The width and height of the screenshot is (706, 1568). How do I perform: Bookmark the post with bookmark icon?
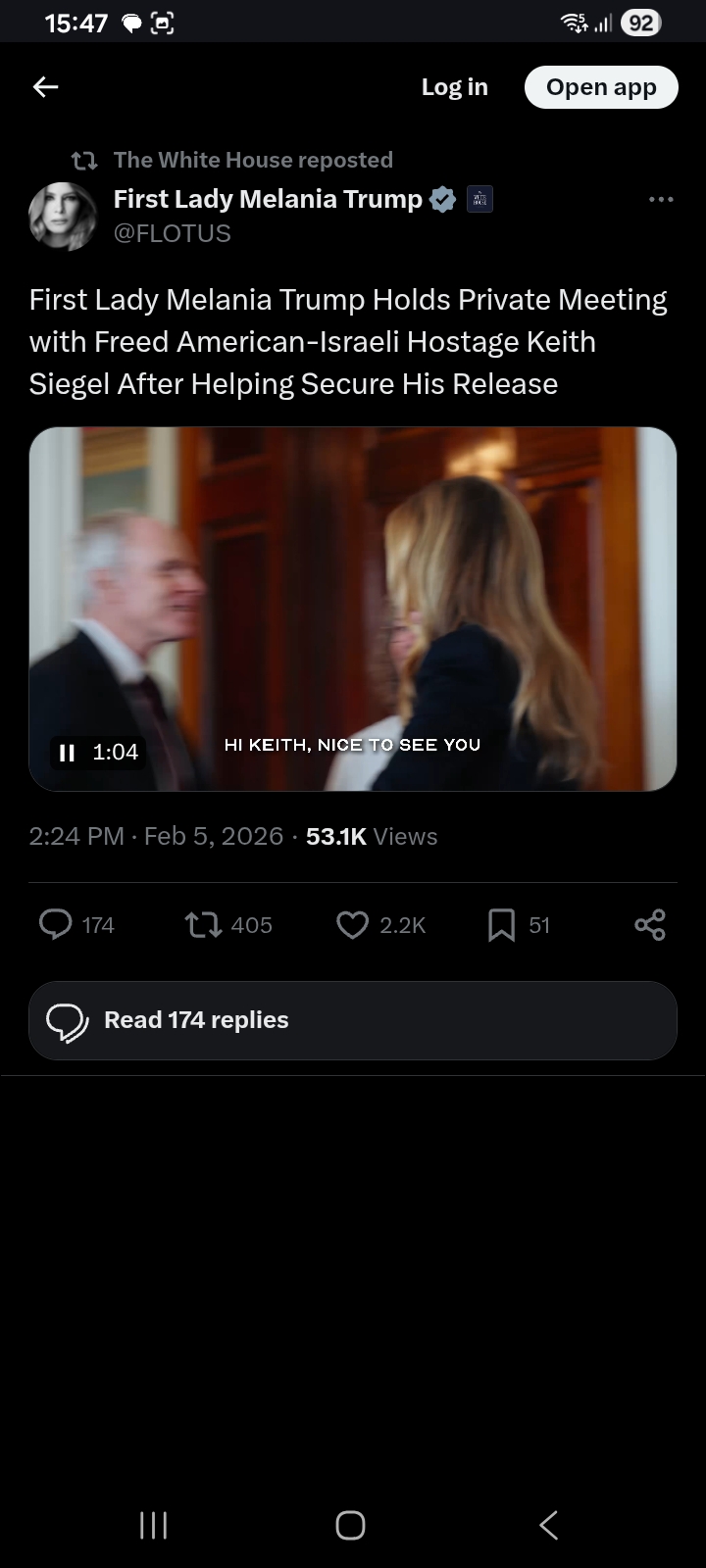point(501,924)
